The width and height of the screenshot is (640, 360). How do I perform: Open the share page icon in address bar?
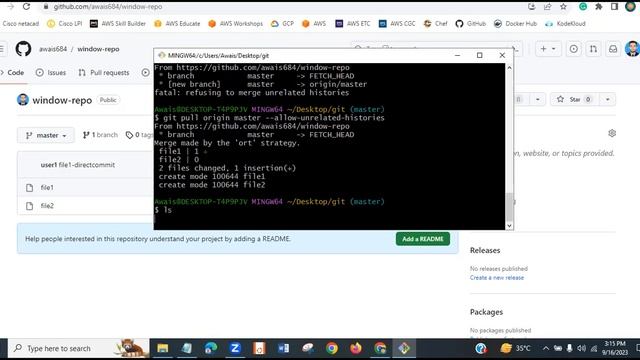547,7
